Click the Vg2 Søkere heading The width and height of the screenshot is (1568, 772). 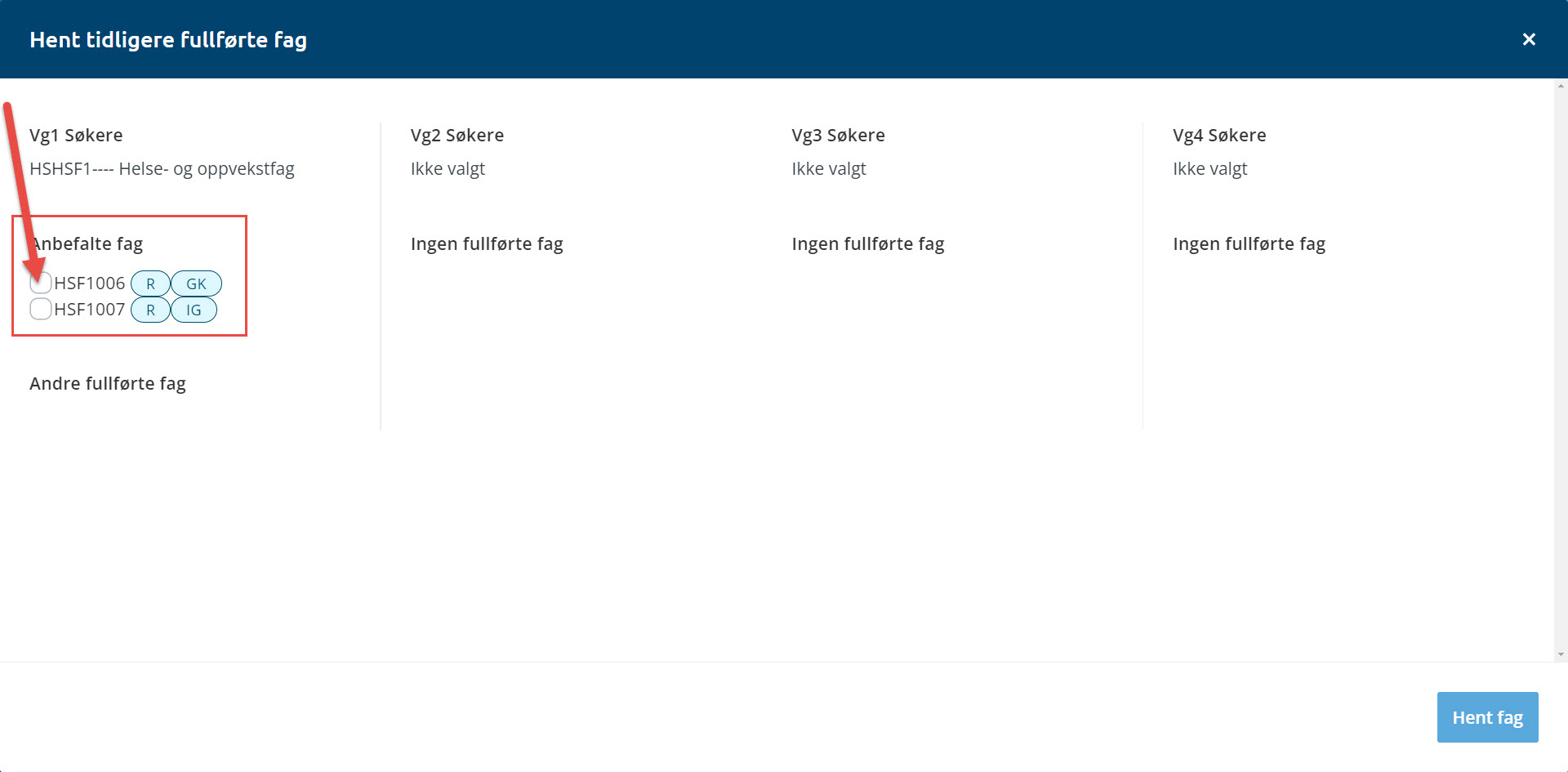point(457,135)
